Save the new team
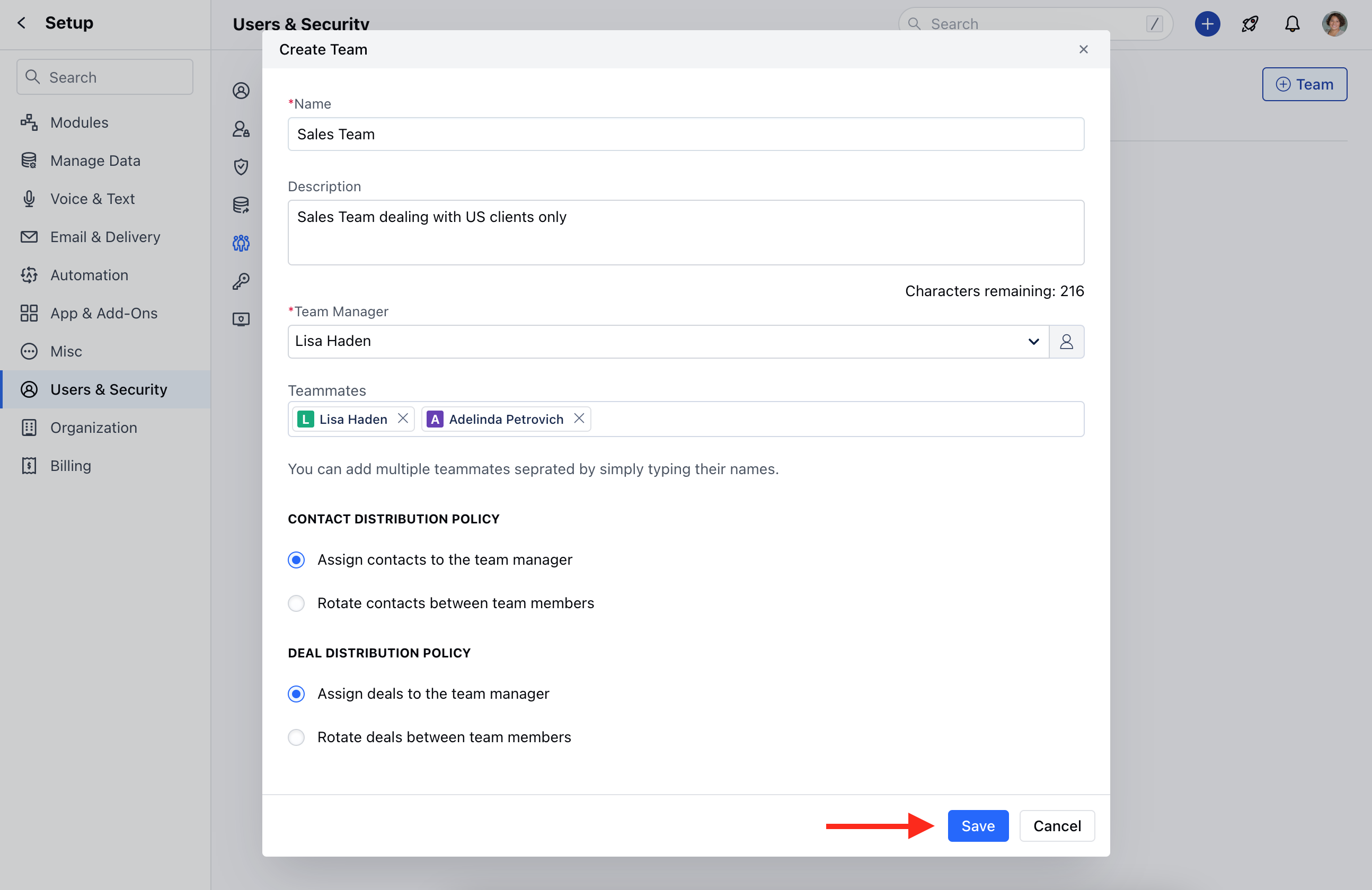1372x890 pixels. pyautogui.click(x=978, y=826)
